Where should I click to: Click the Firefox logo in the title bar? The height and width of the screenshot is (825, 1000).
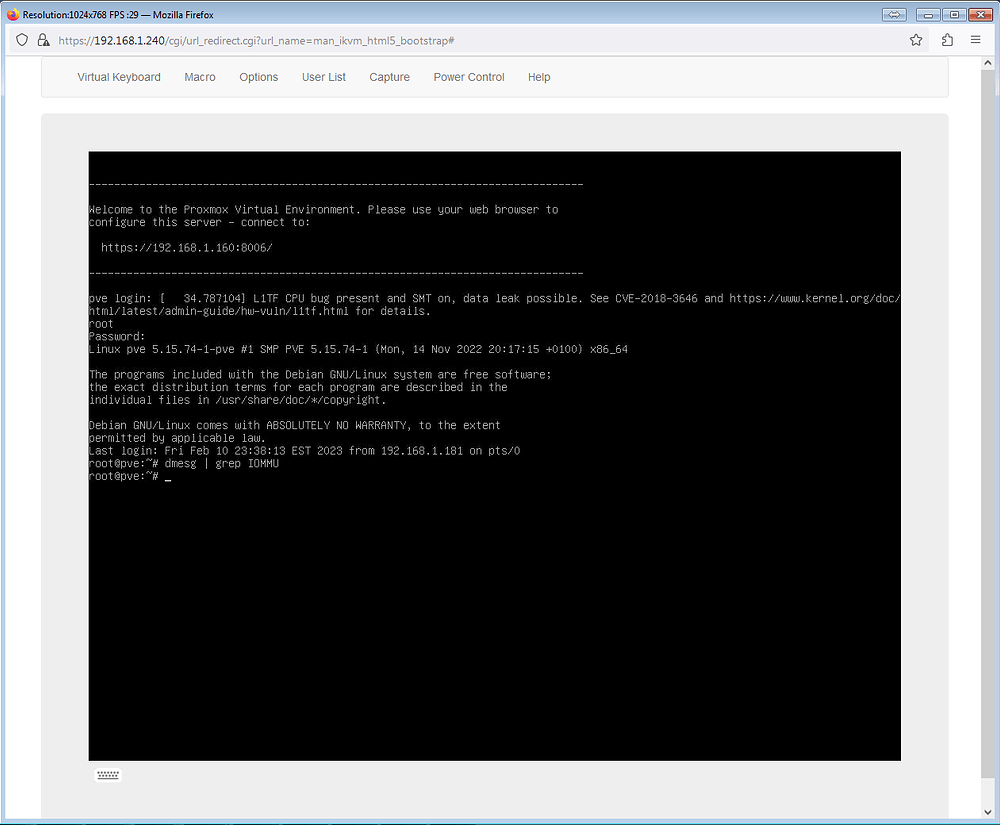tap(10, 14)
